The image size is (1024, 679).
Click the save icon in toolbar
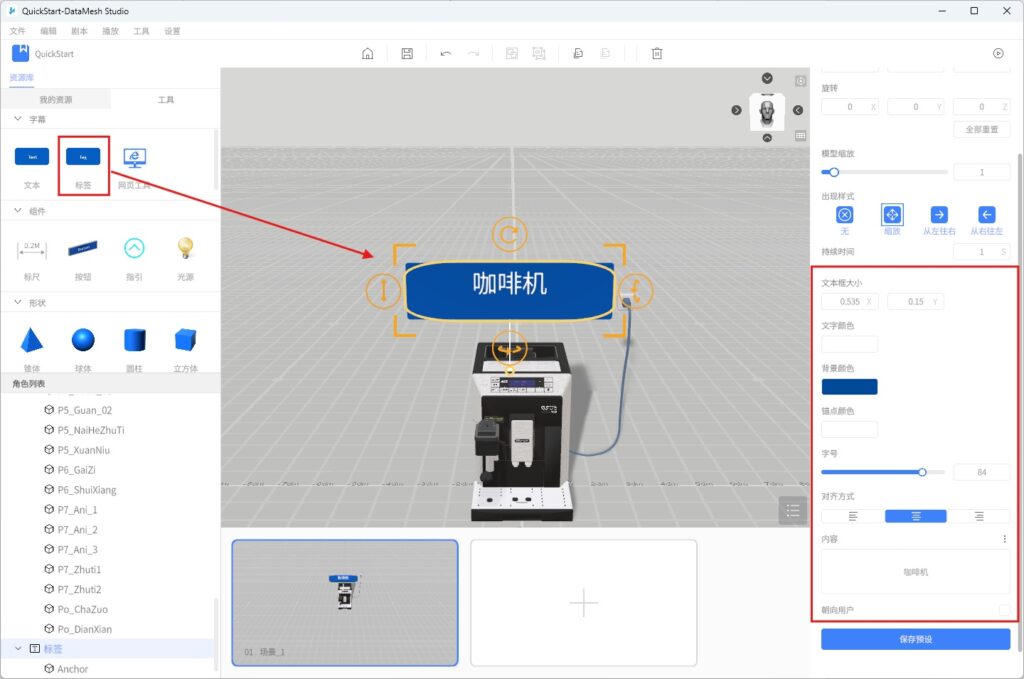[x=407, y=54]
